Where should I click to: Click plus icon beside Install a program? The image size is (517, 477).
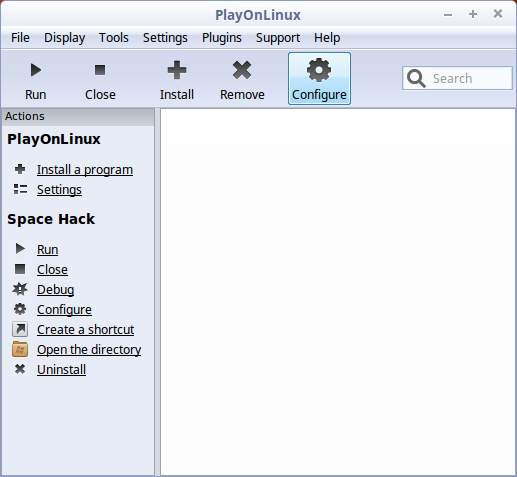coord(20,169)
